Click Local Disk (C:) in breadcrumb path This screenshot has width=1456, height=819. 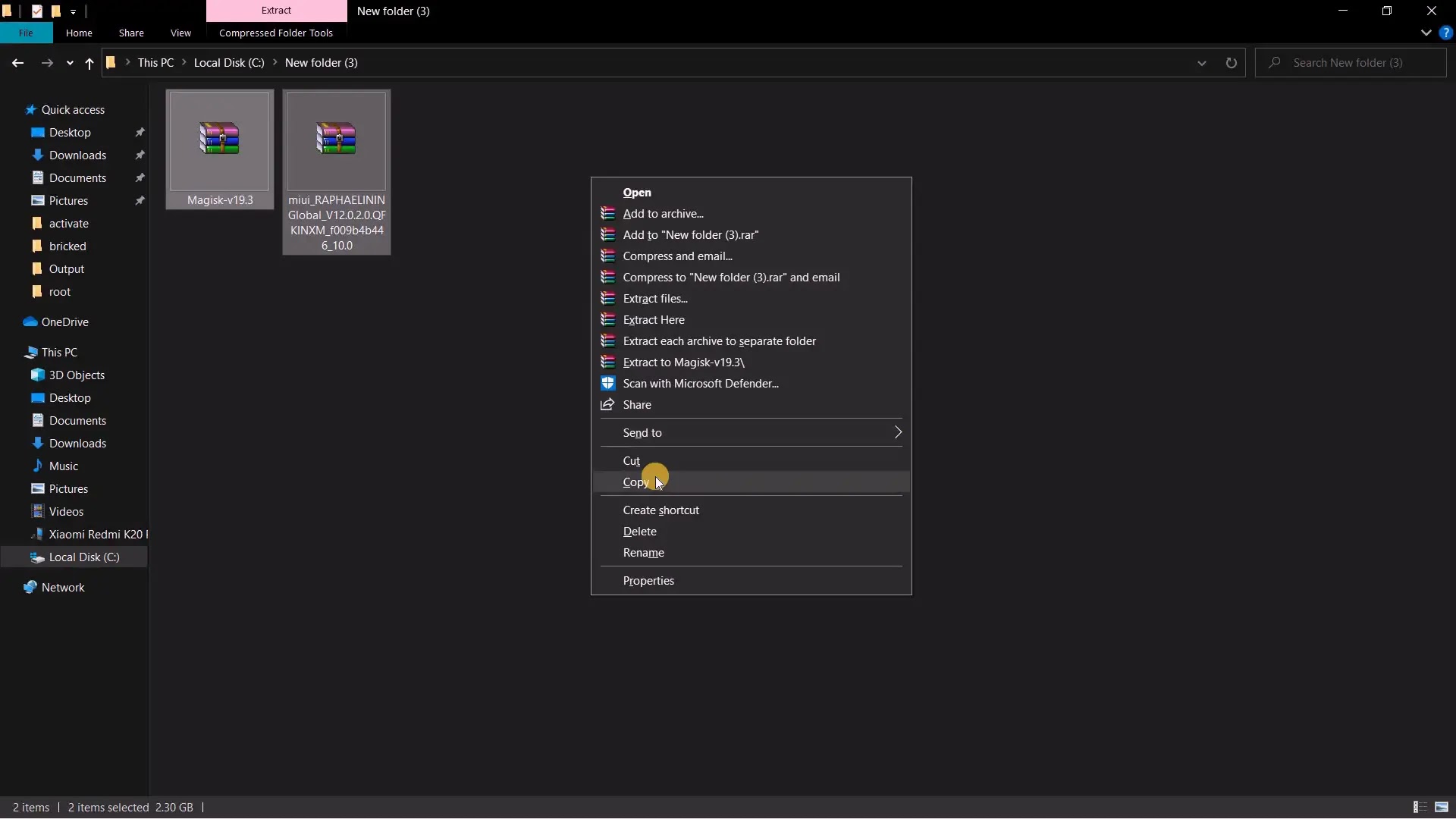point(229,63)
